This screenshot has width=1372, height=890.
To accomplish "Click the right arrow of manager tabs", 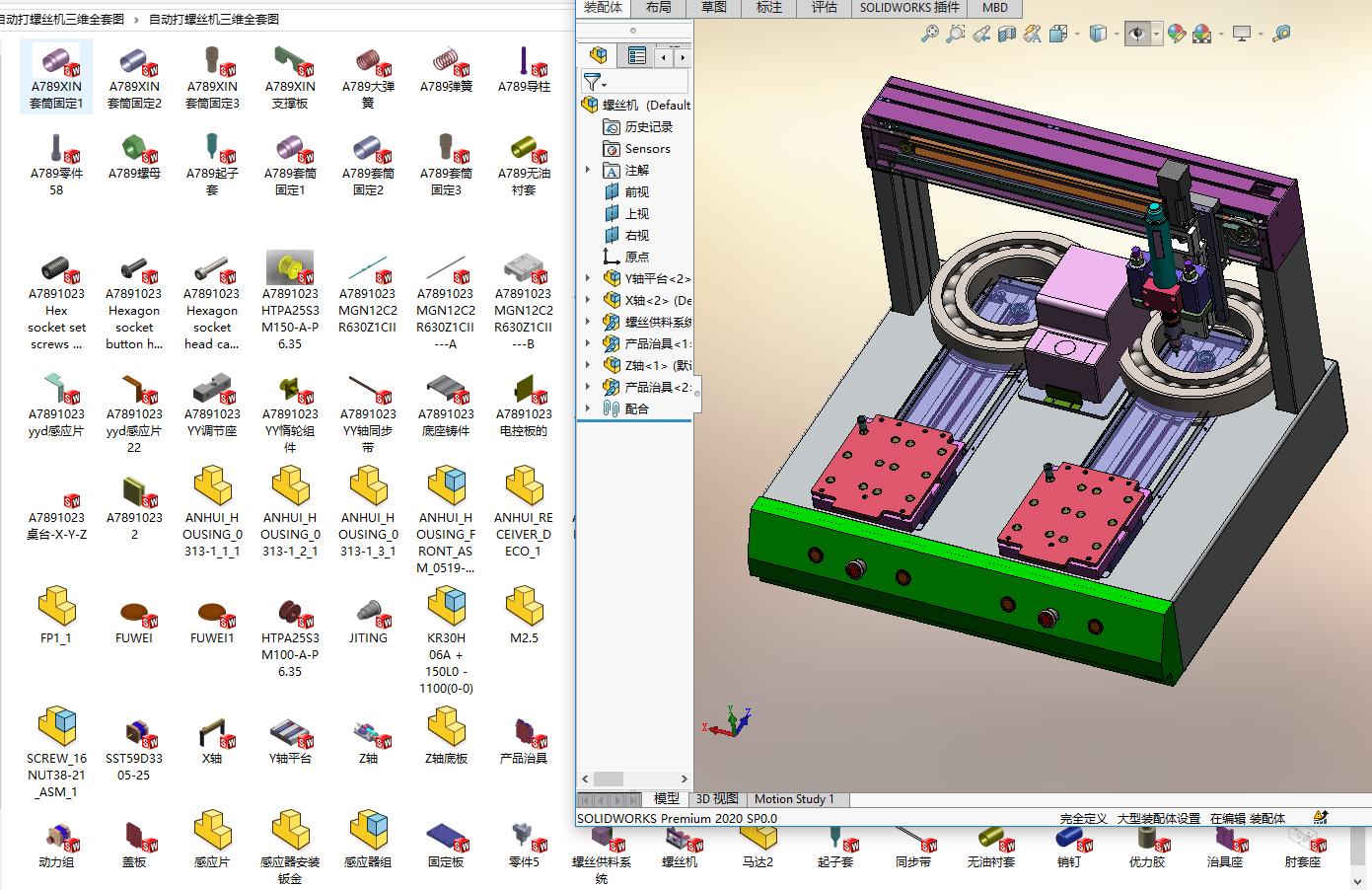I will [x=682, y=57].
